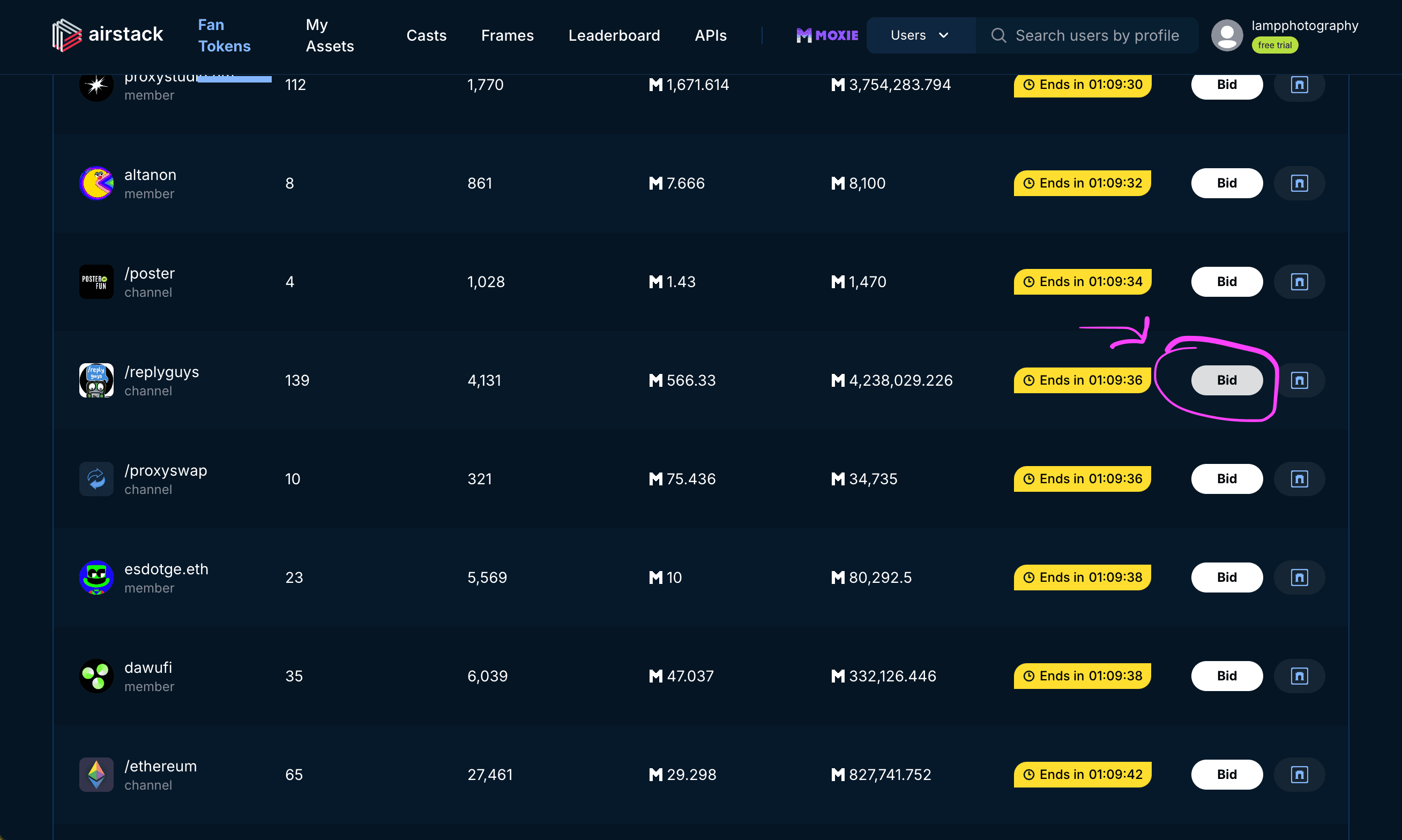The height and width of the screenshot is (840, 1402).
Task: Bid on dawufi token
Action: point(1227,676)
